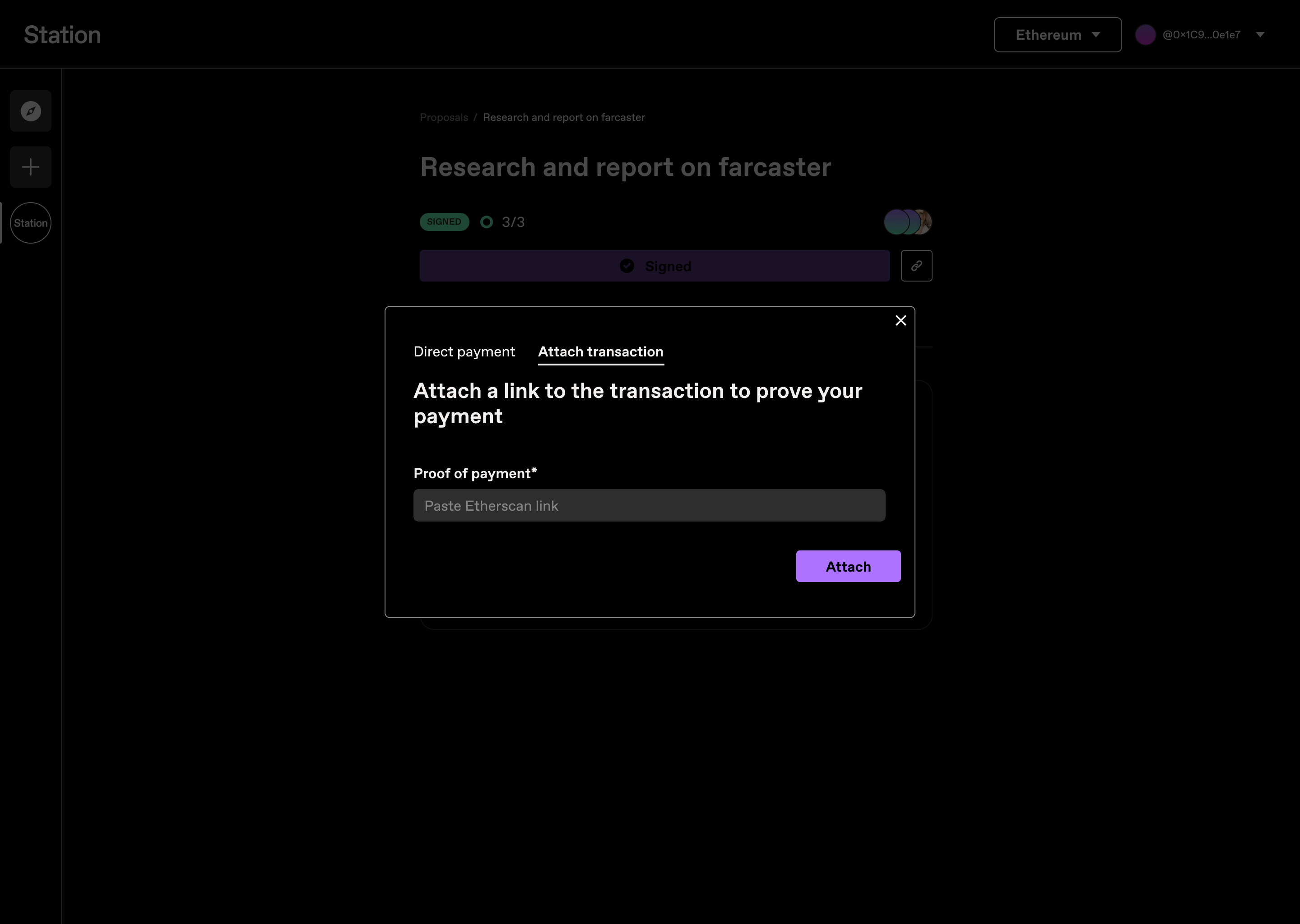Screen dimensions: 1300x924
Task: Click the wallet avatar circle in header
Action: [1145, 35]
